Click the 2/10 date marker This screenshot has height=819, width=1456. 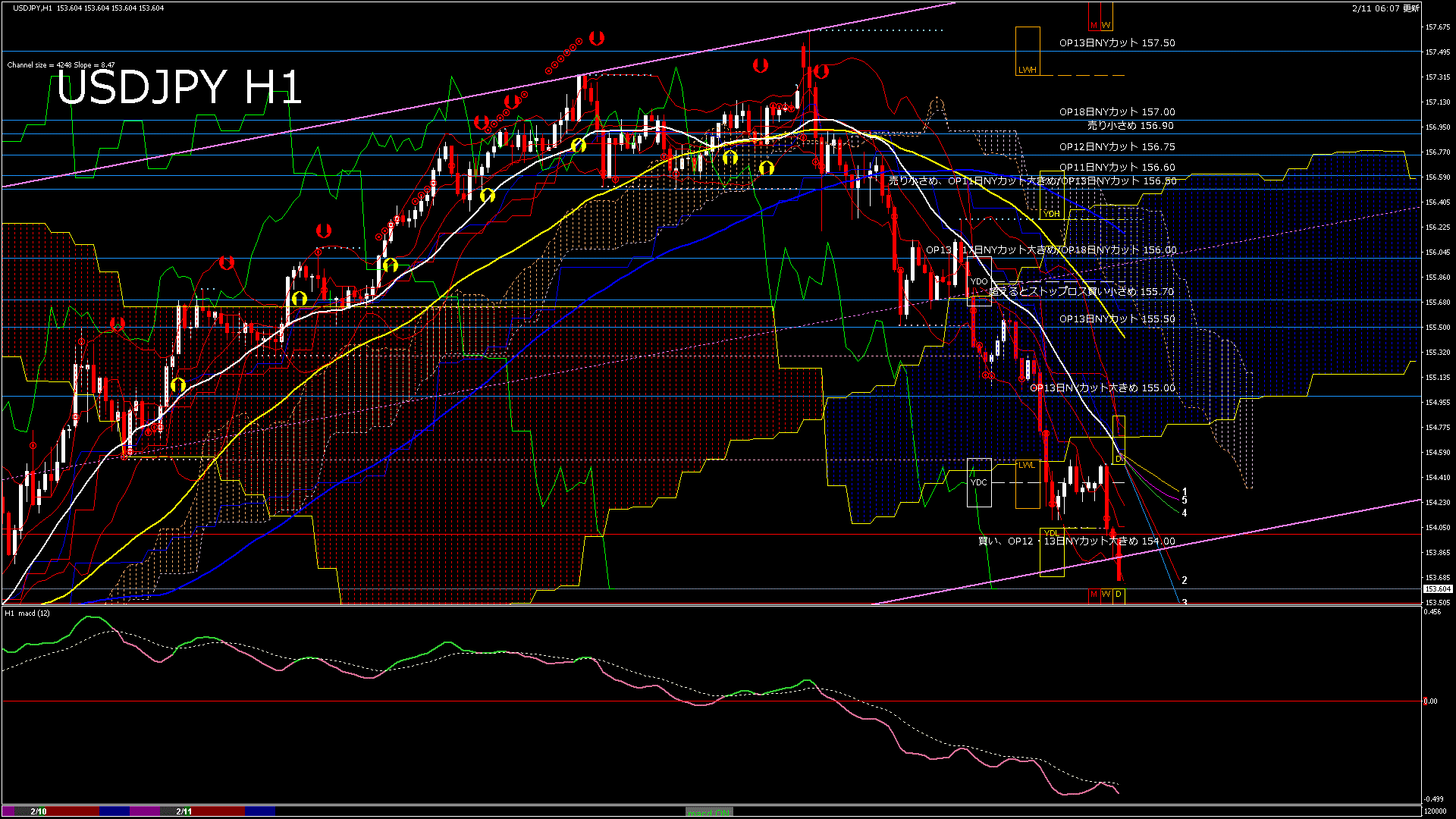pos(38,811)
